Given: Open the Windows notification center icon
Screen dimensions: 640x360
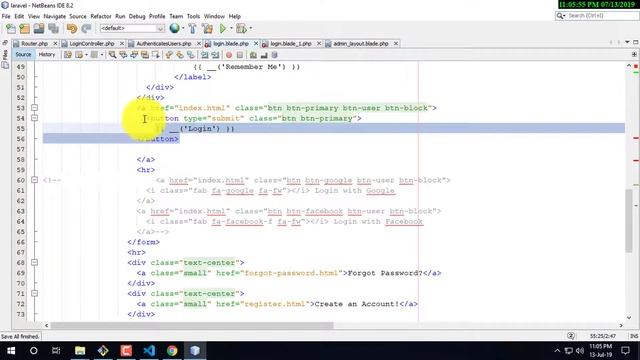Looking at the screenshot, I should (625, 351).
